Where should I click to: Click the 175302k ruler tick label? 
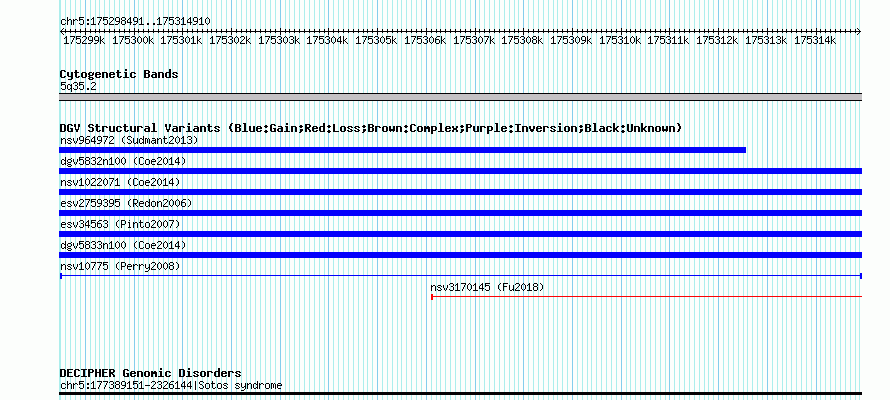pyautogui.click(x=230, y=40)
